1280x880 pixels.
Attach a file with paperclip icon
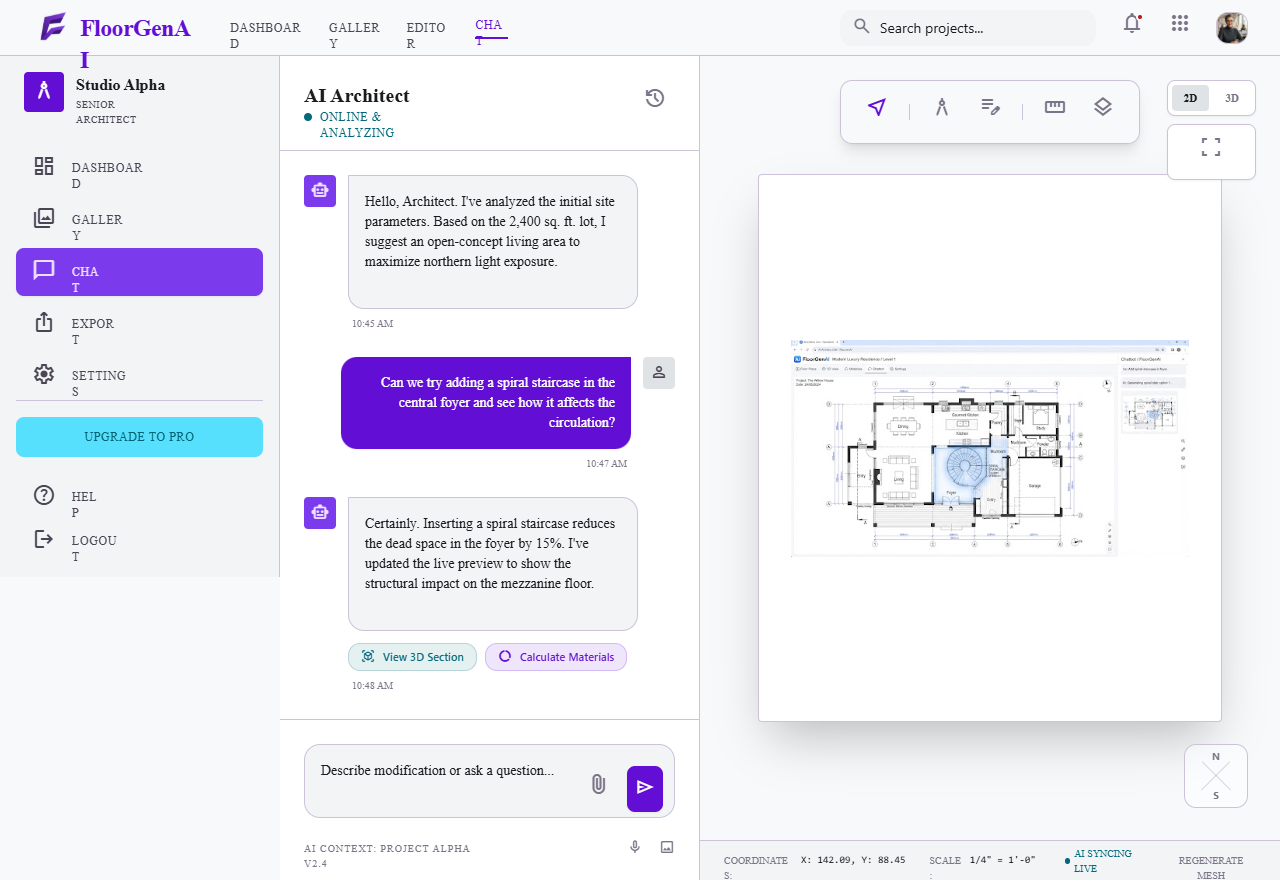tap(598, 784)
